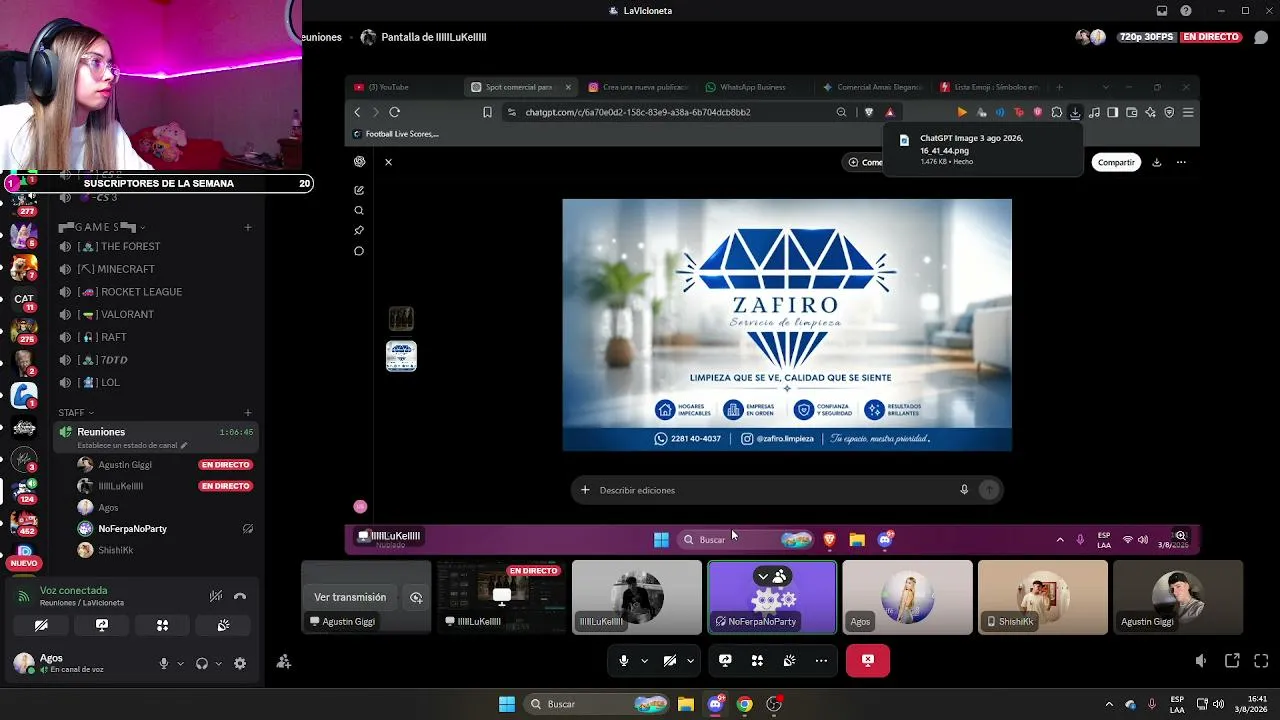Click the 'Describir ediciones' input field
The width and height of the screenshot is (1280, 720).
pyautogui.click(x=786, y=490)
